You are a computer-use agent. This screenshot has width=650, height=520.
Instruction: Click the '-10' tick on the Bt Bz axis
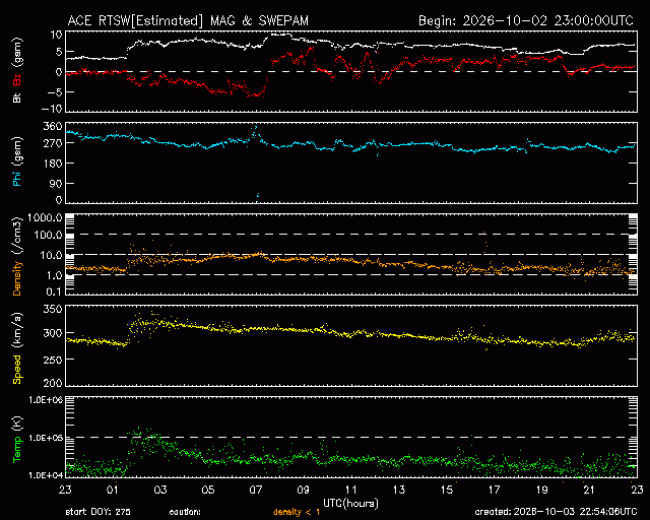tap(52, 109)
